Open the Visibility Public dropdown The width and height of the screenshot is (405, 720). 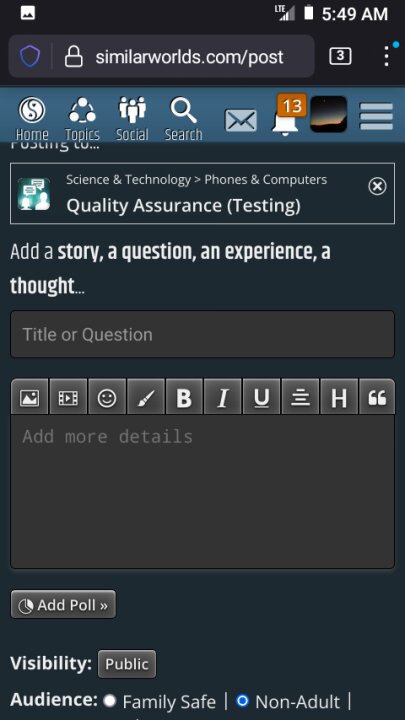point(127,664)
